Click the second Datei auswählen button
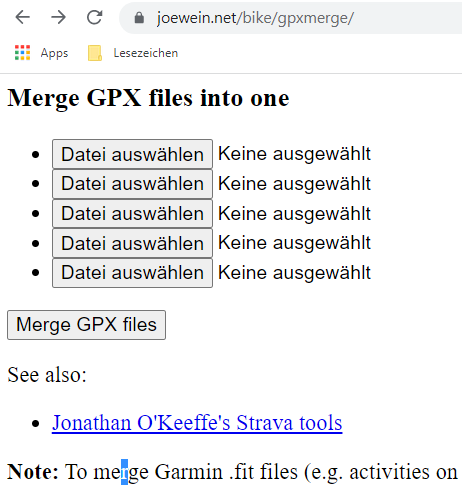 (x=132, y=184)
